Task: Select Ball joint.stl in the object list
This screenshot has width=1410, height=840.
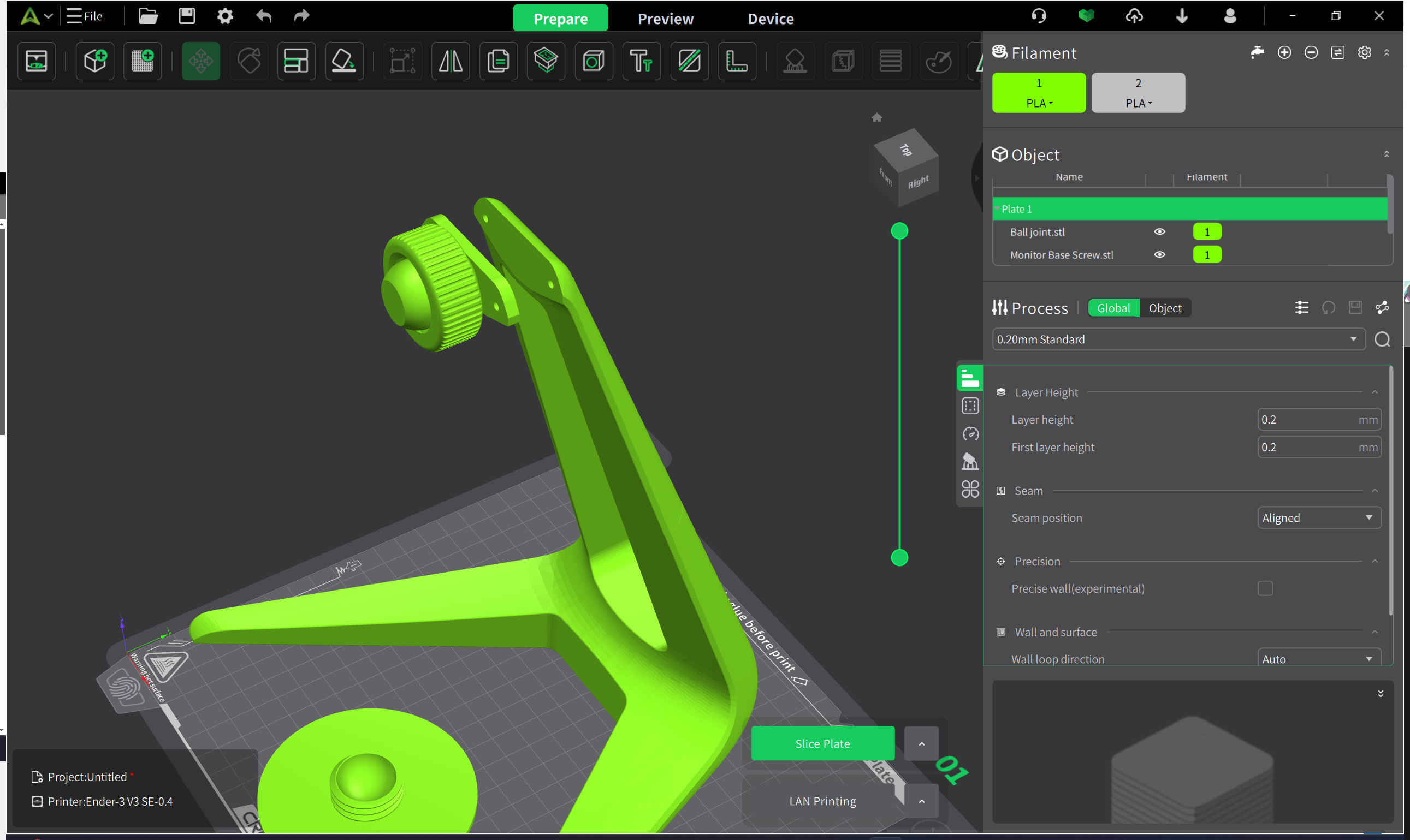Action: click(1038, 232)
